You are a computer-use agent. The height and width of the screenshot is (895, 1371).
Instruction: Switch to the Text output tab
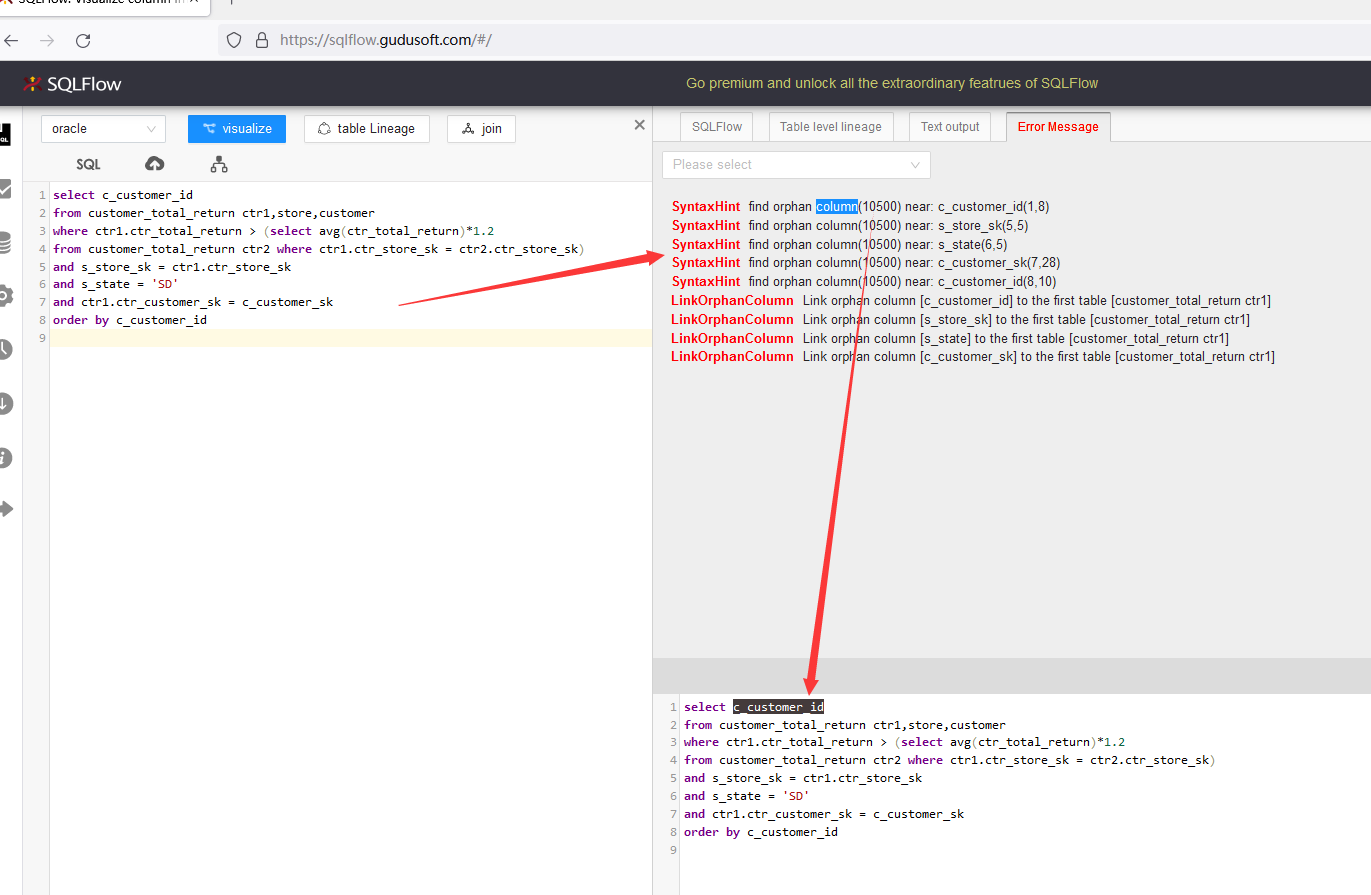(x=948, y=126)
